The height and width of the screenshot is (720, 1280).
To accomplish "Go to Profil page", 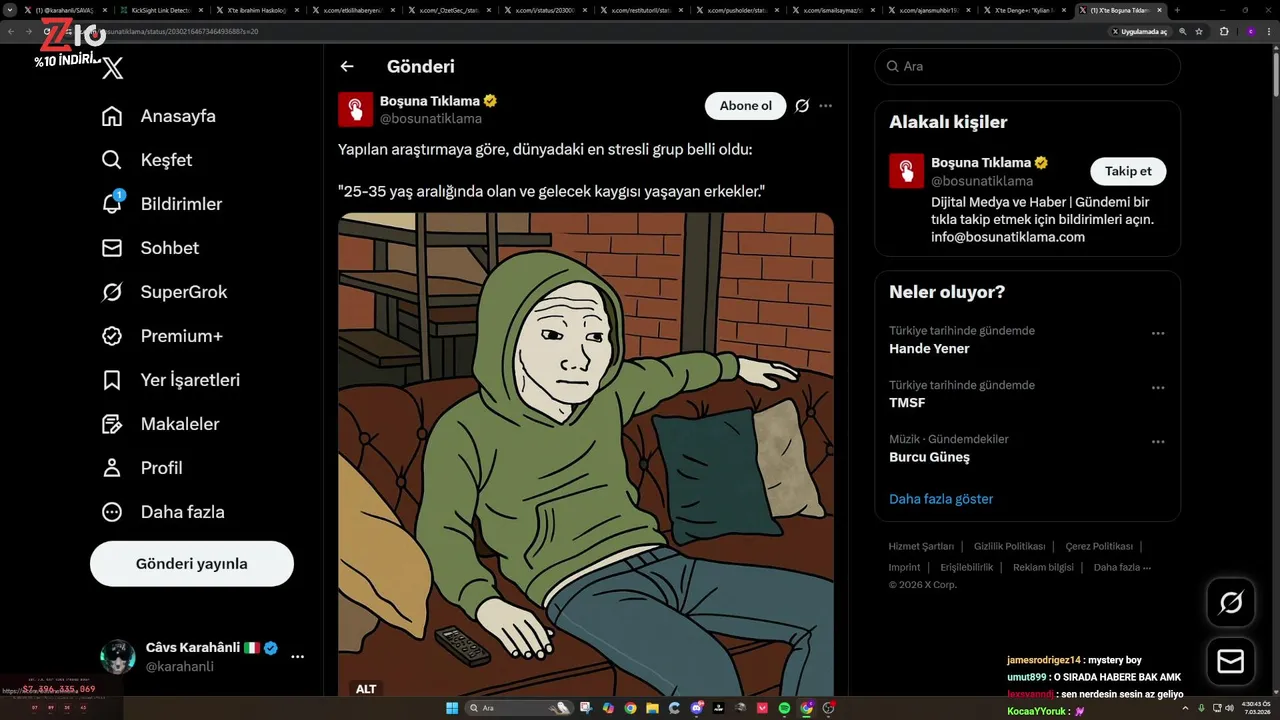I will pos(142,468).
